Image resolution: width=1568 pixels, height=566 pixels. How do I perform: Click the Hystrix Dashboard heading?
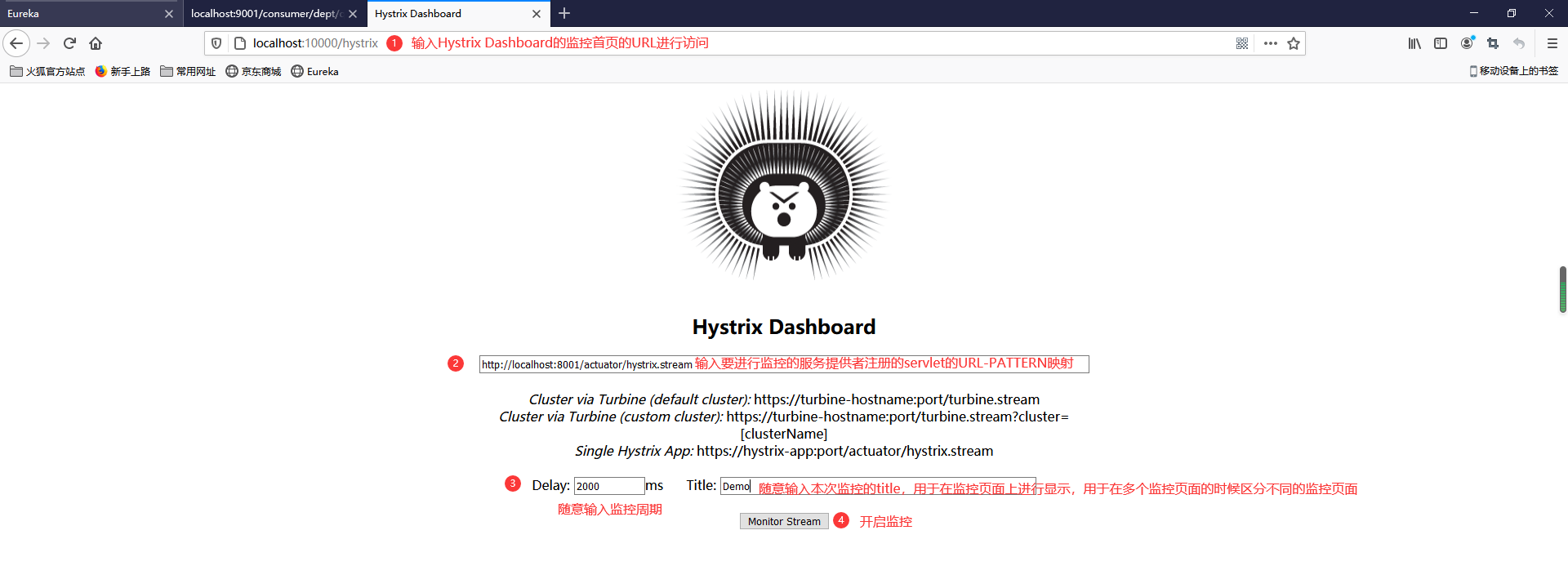[x=784, y=327]
